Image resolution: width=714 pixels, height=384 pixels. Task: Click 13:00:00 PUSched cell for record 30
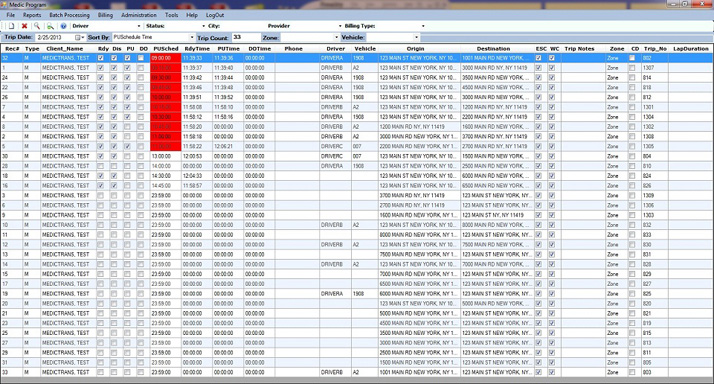point(166,156)
